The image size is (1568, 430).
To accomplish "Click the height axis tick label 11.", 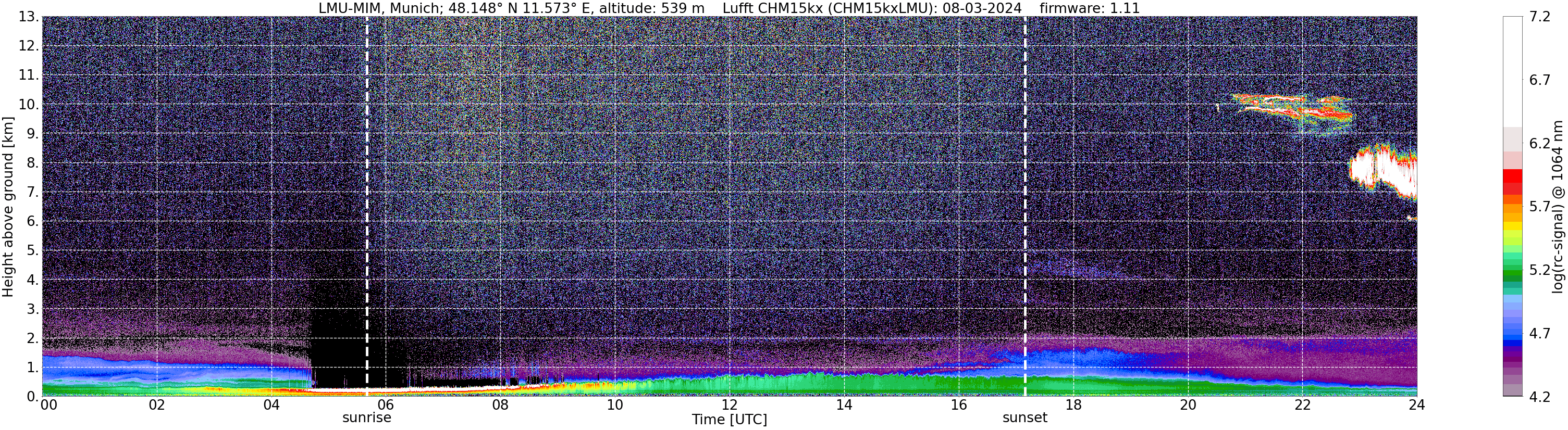I will pos(29,75).
